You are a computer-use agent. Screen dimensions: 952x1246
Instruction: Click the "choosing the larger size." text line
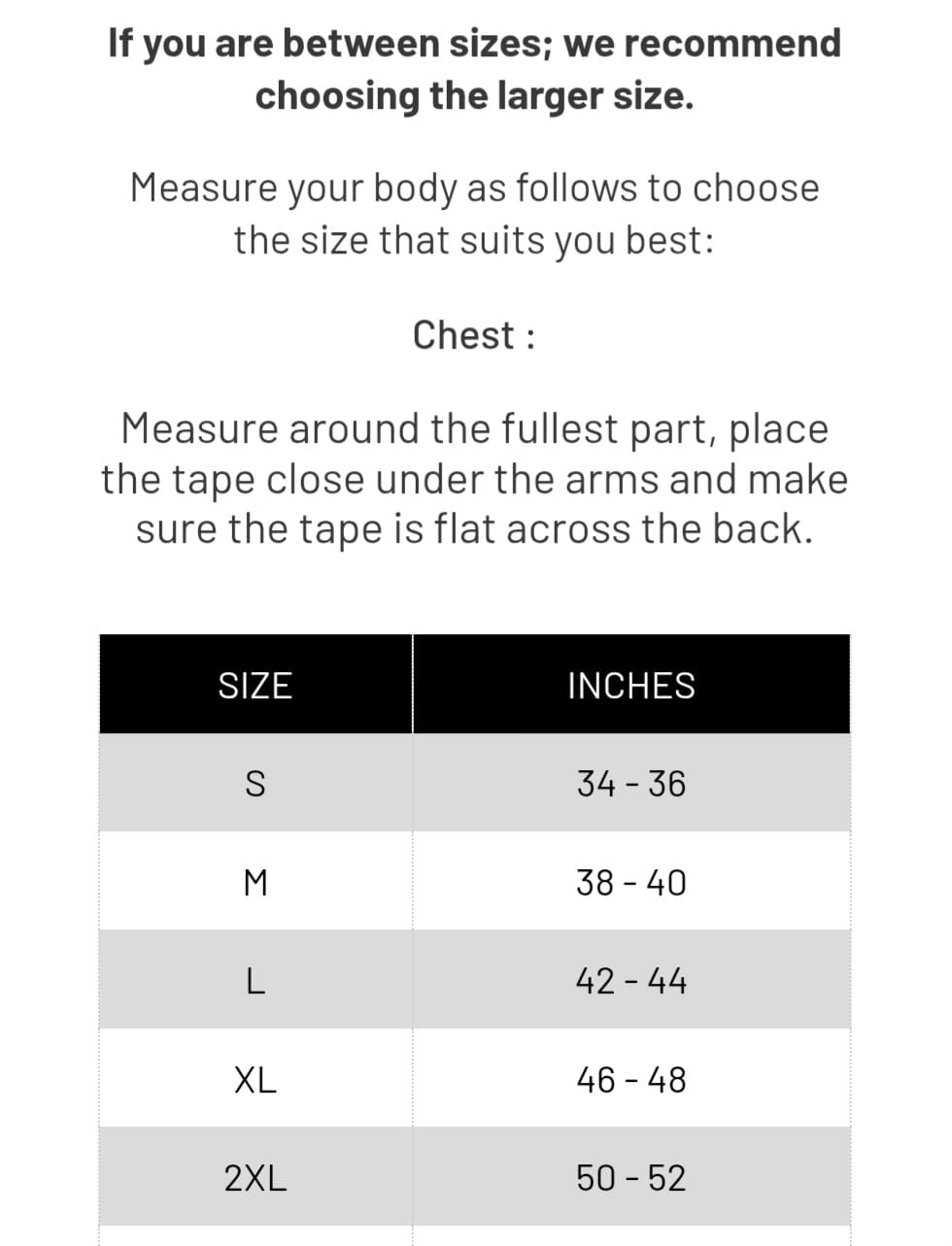click(474, 95)
